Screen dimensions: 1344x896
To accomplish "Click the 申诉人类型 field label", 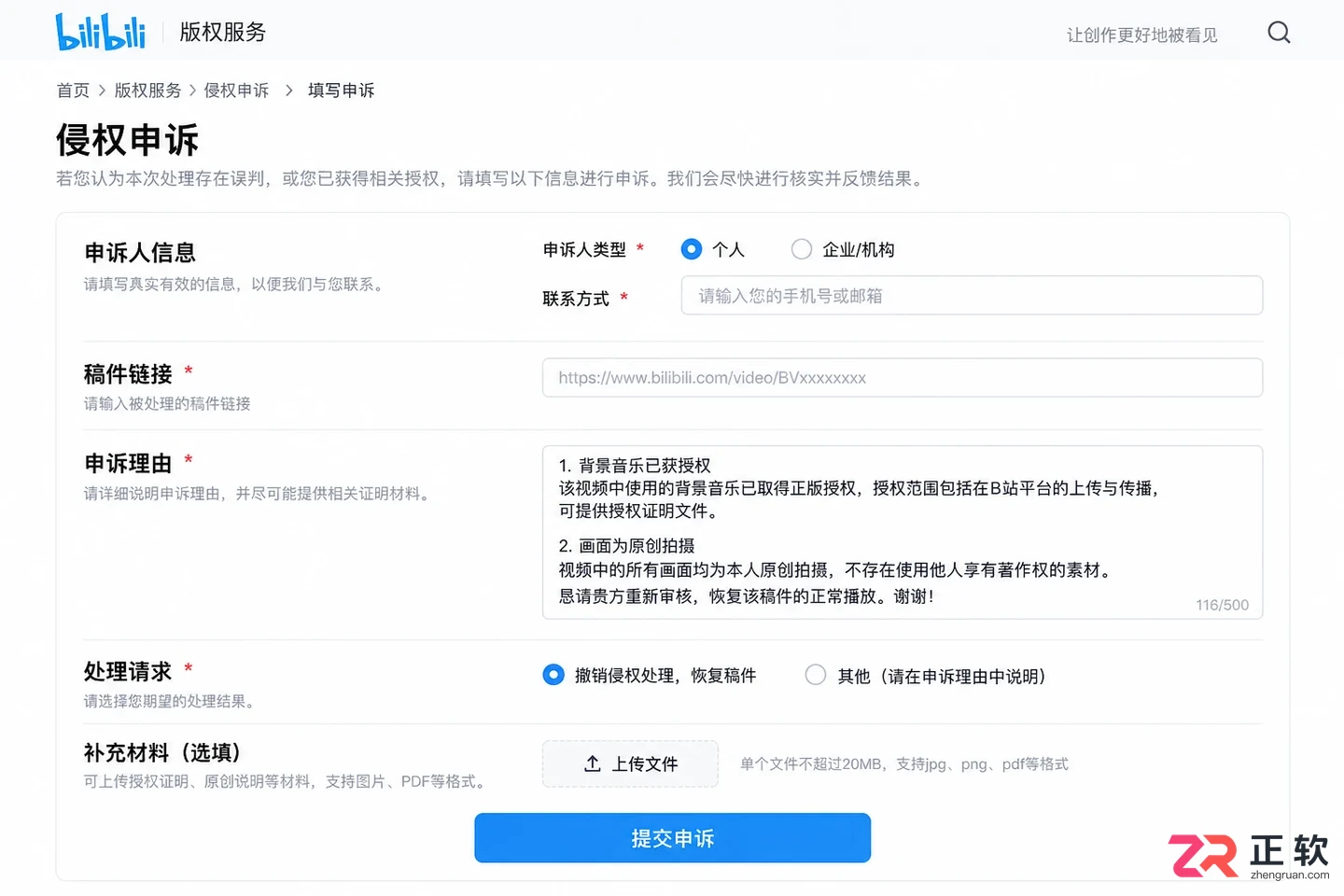I will click(x=584, y=249).
